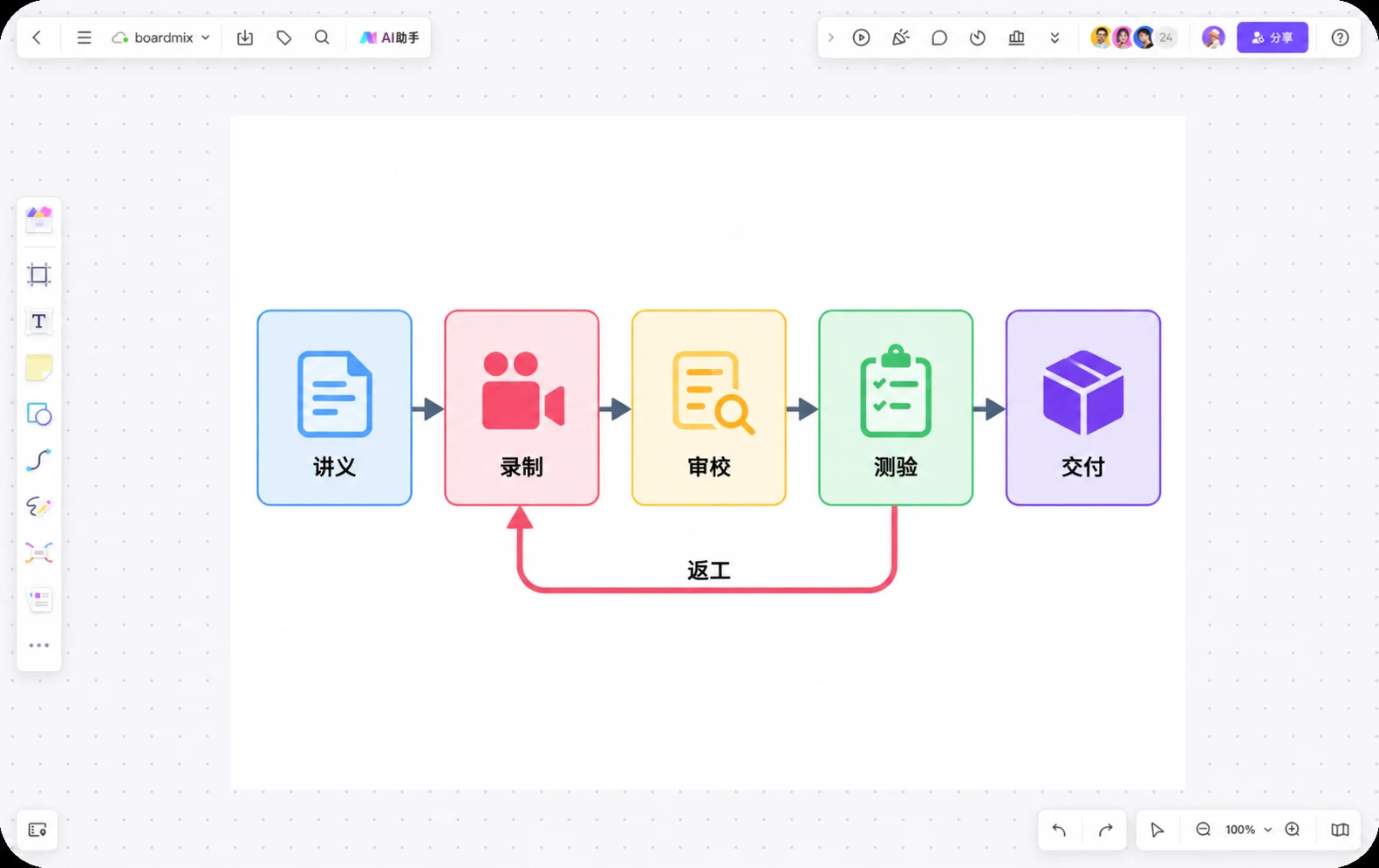Select the Frame tool
Screen dimensions: 1379x868
pyautogui.click(x=38, y=275)
